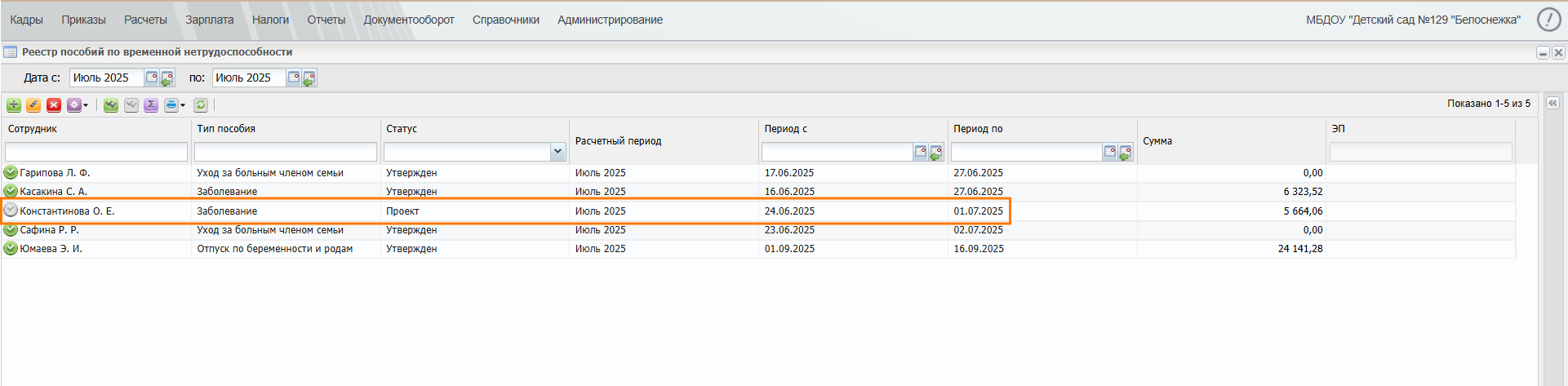
Task: Open the calendar picker for 'по' date
Action: click(x=294, y=78)
